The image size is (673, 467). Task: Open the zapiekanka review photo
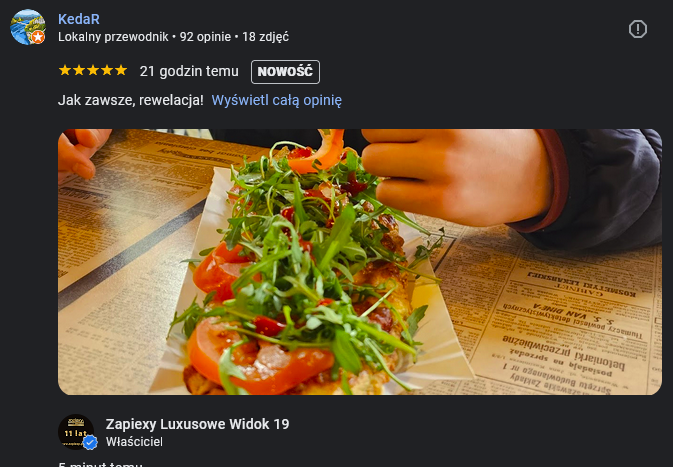360,262
